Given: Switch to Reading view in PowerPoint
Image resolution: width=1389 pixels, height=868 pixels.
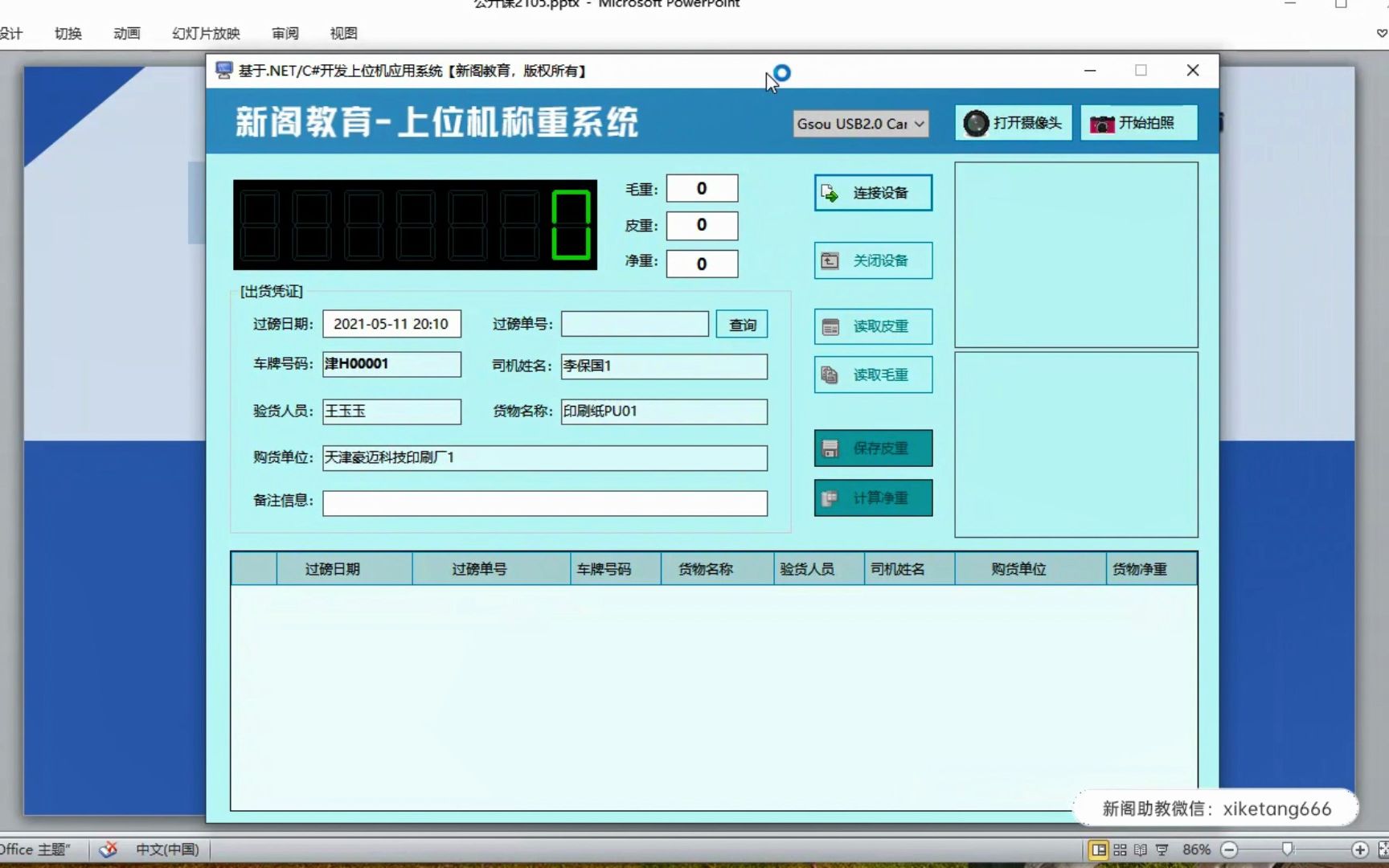Looking at the screenshot, I should pyautogui.click(x=1140, y=850).
